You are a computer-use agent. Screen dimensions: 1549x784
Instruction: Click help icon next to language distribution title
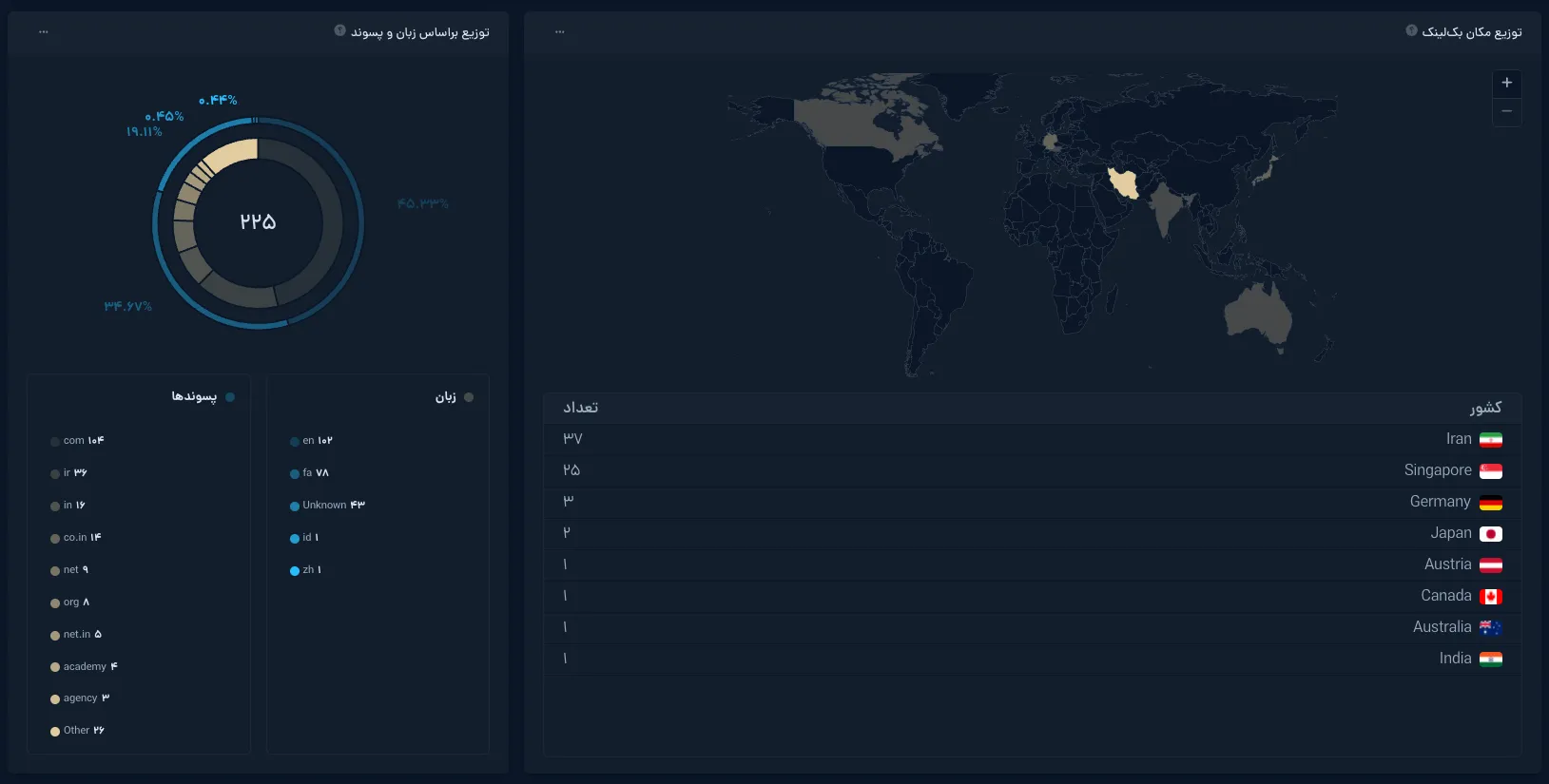pyautogui.click(x=339, y=30)
